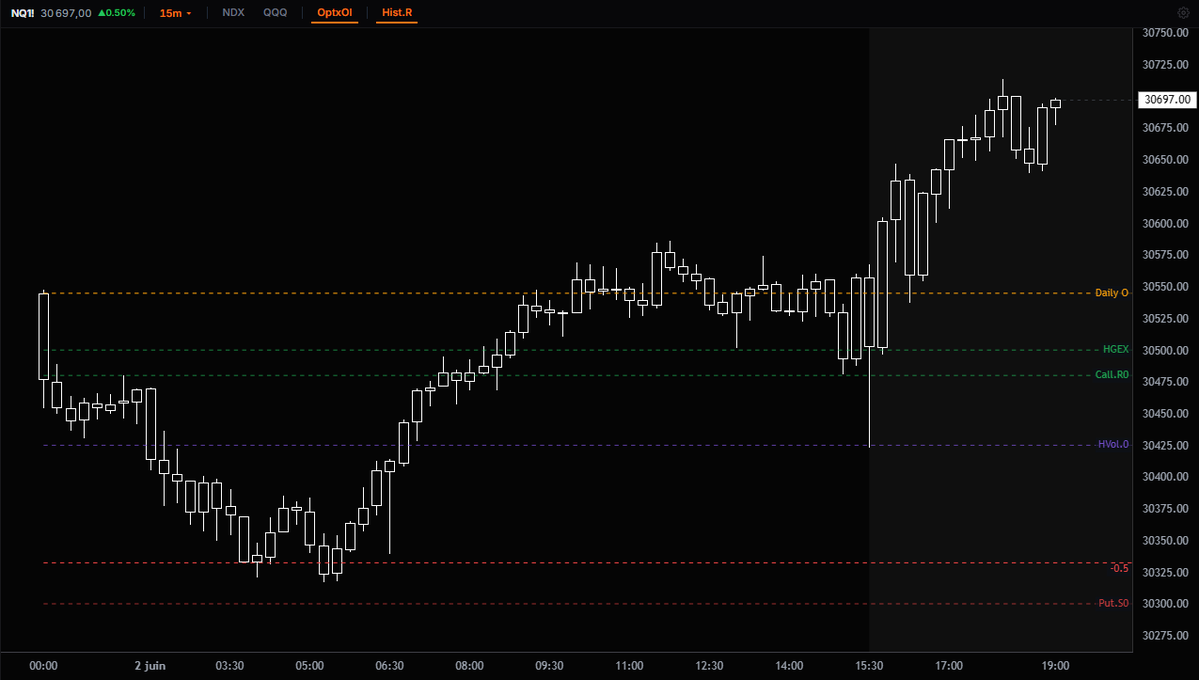
Task: Switch to the QQQ symbol tab
Action: pos(275,13)
